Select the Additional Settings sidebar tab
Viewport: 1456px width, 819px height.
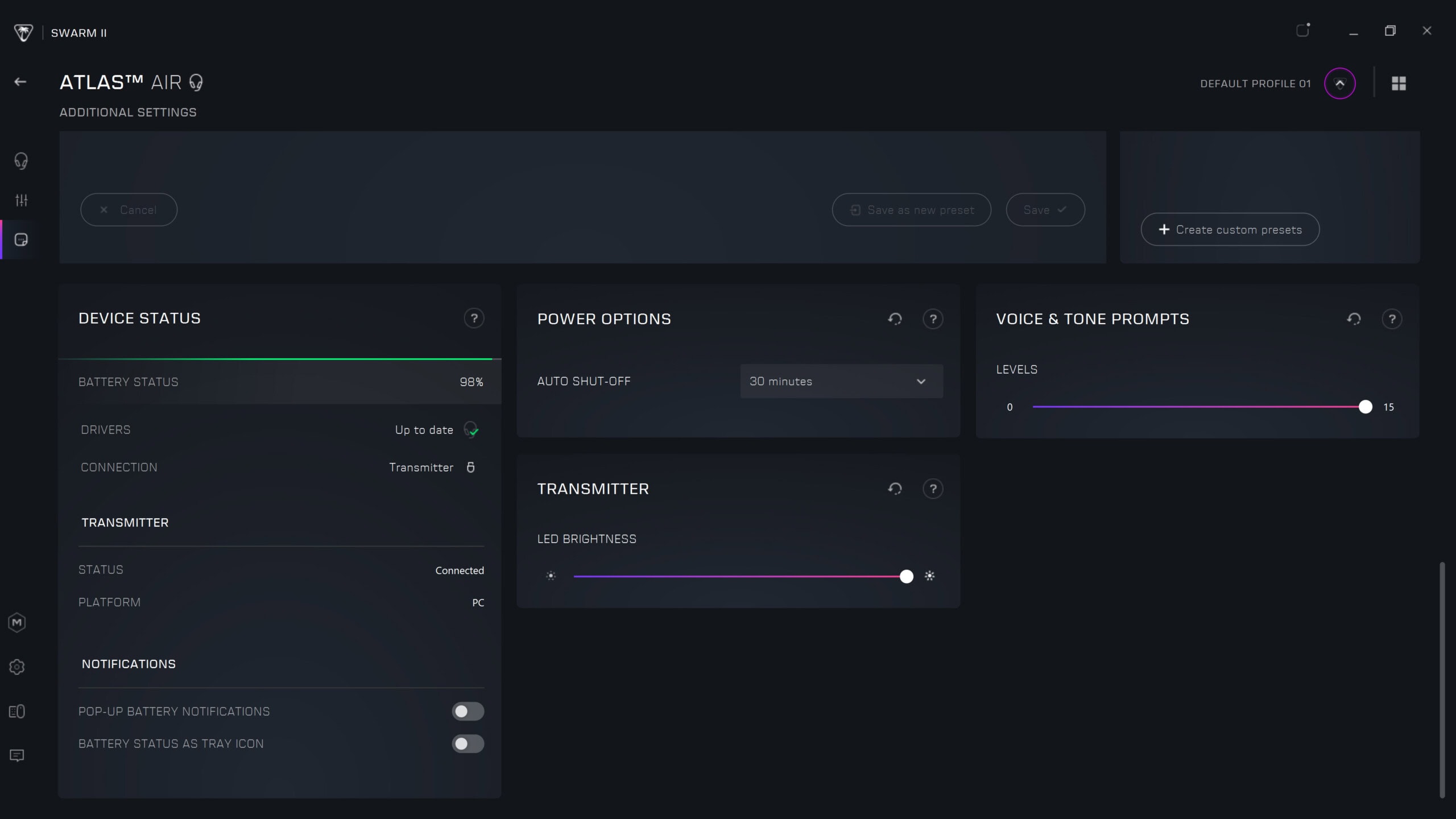click(x=21, y=240)
